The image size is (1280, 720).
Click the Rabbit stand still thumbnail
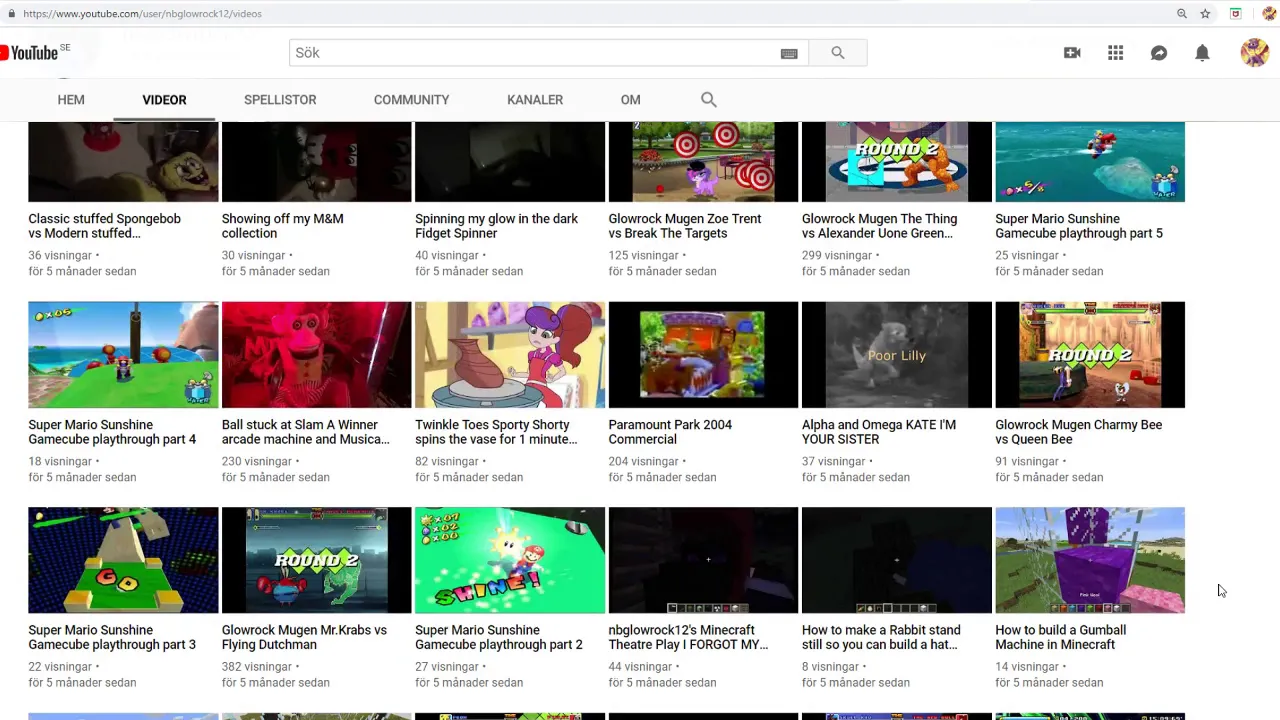[897, 560]
